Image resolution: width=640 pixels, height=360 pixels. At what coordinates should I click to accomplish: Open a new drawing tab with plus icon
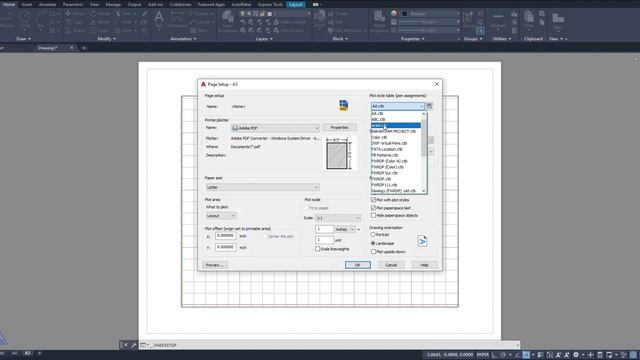84,48
